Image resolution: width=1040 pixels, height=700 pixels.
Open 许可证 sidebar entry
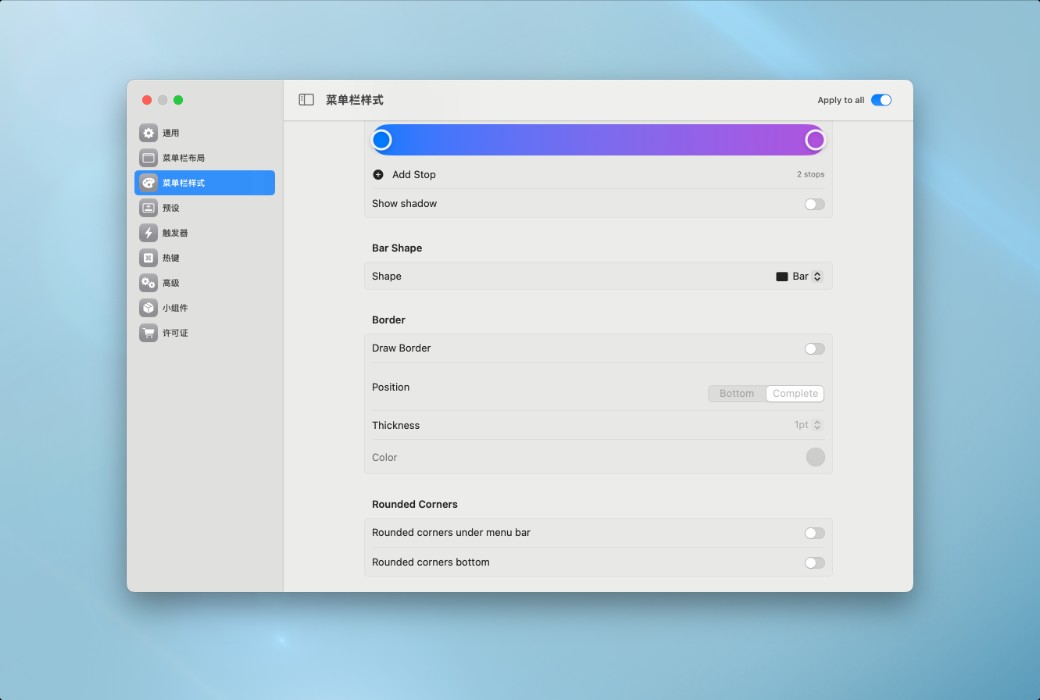pos(204,332)
